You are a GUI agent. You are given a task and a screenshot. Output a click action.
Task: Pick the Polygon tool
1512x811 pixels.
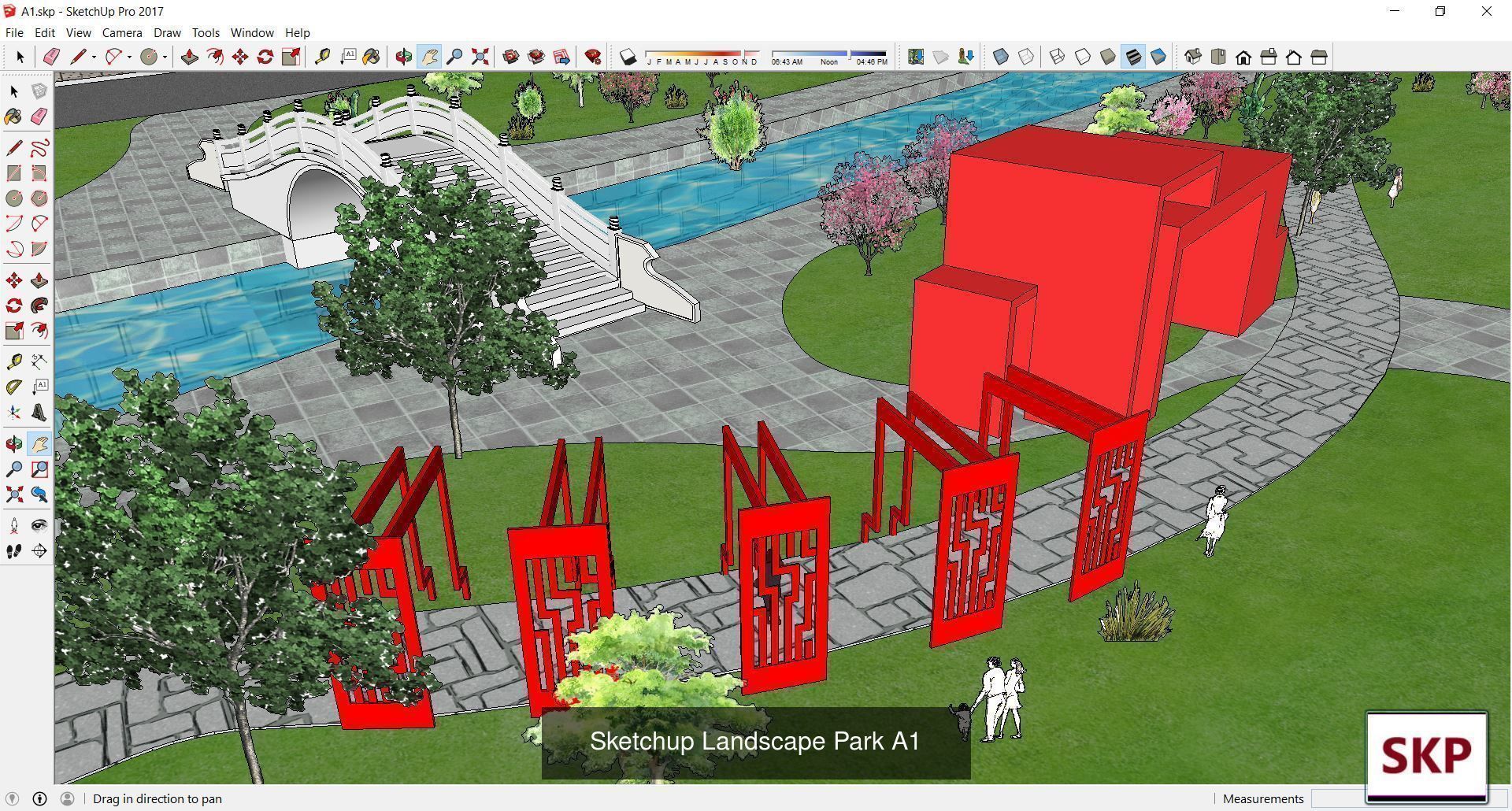click(39, 198)
